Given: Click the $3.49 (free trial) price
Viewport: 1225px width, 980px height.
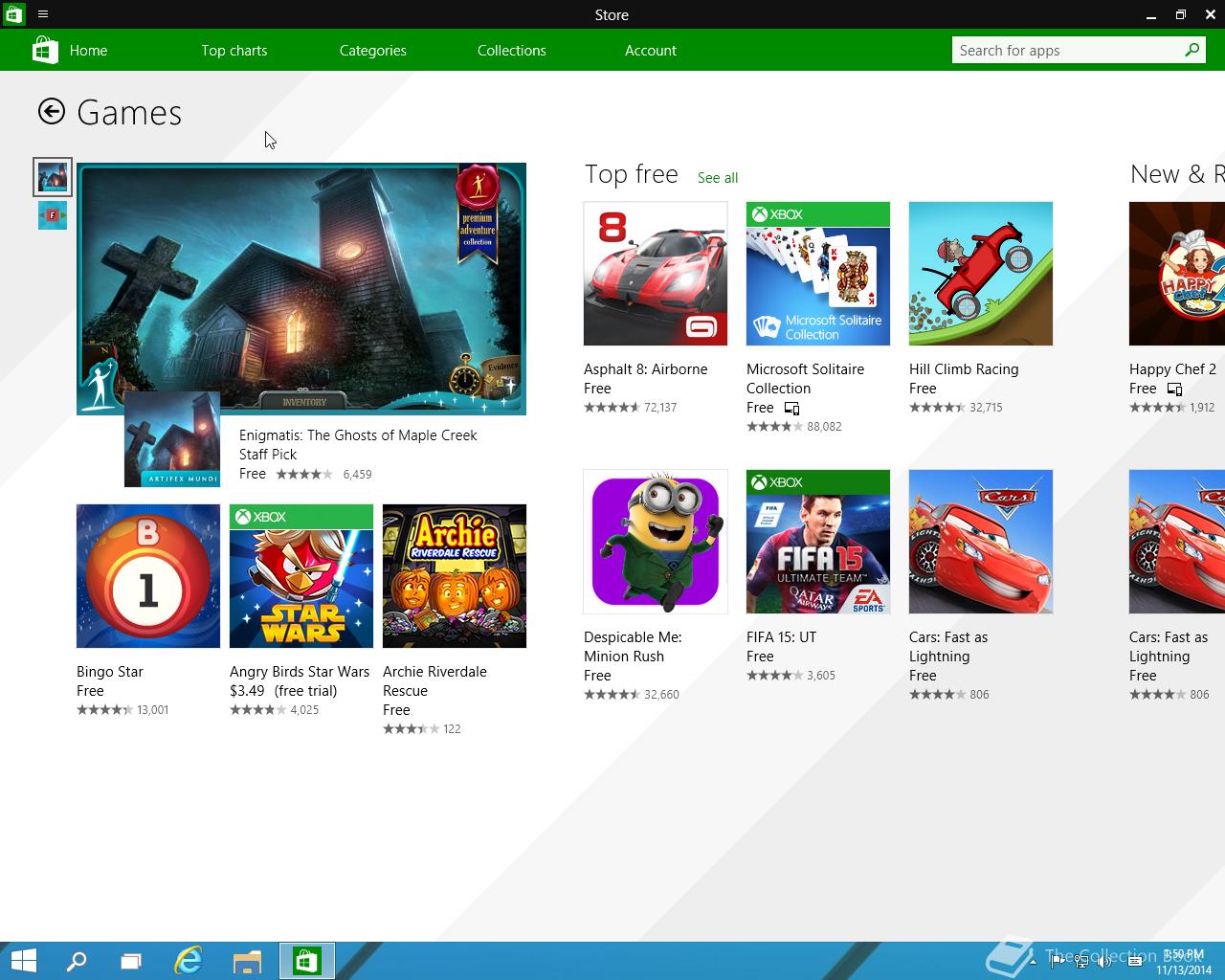Looking at the screenshot, I should click(x=283, y=691).
